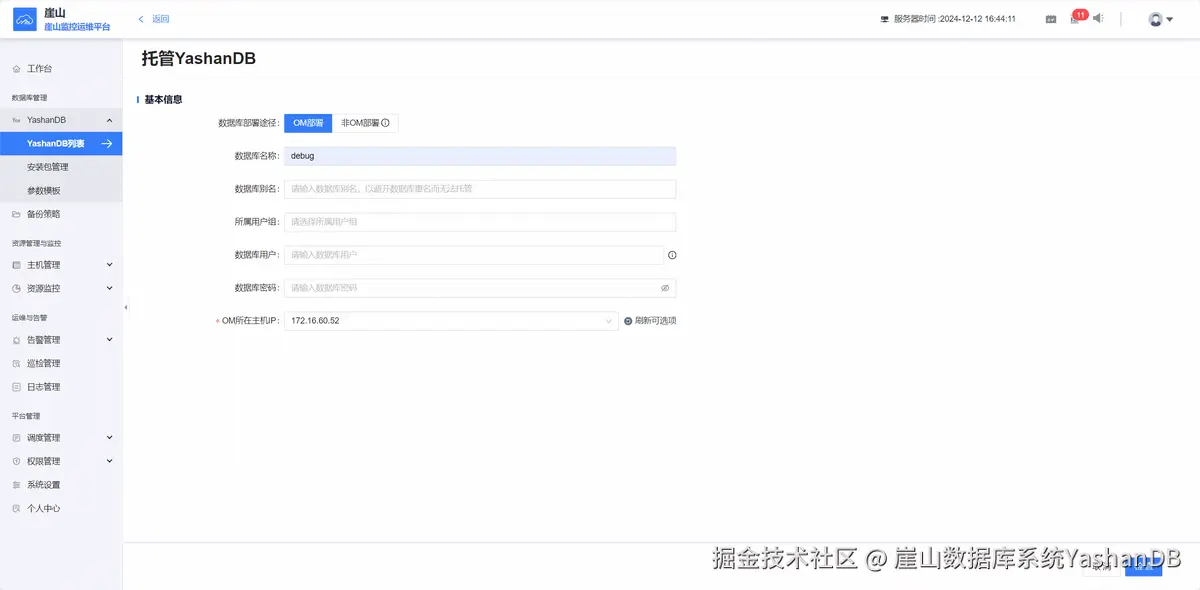Click the 系统设置 sliders icon

16,485
